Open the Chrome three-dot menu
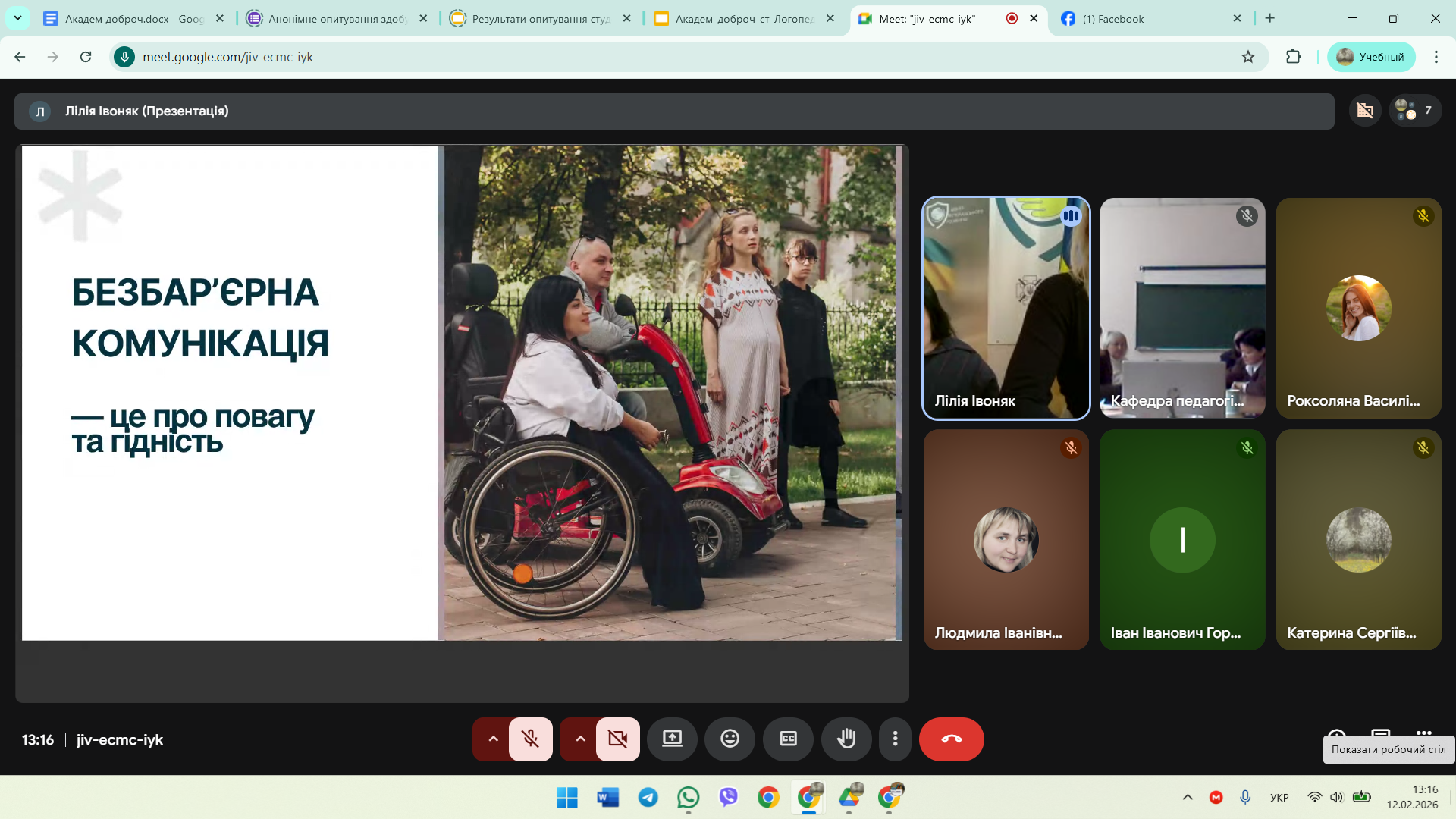1456x819 pixels. (1436, 57)
